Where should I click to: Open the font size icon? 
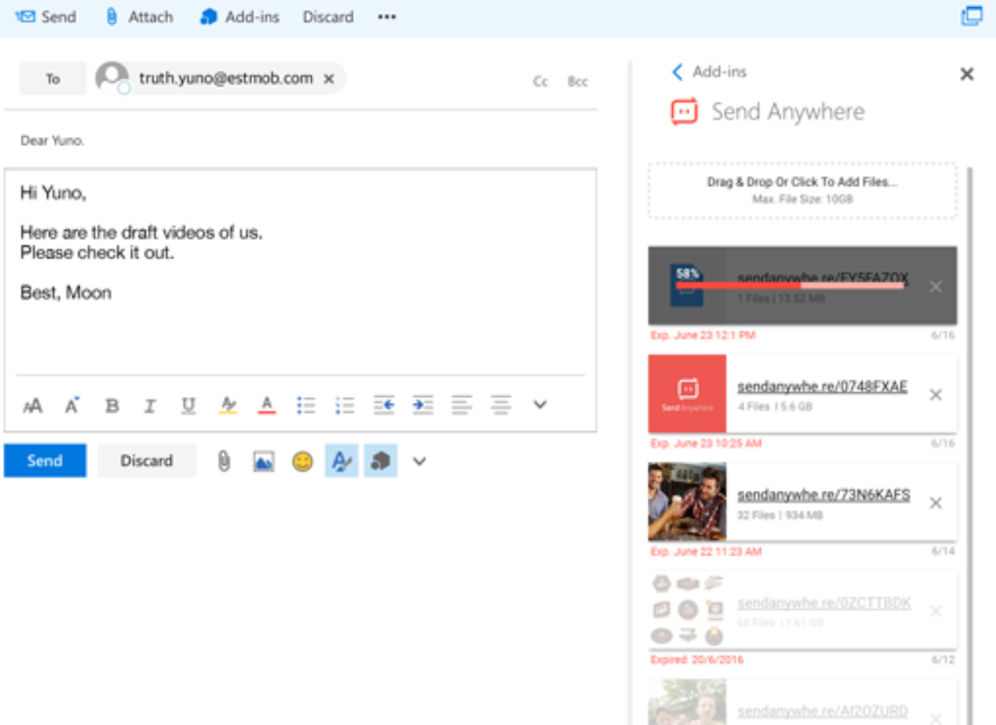(x=33, y=405)
